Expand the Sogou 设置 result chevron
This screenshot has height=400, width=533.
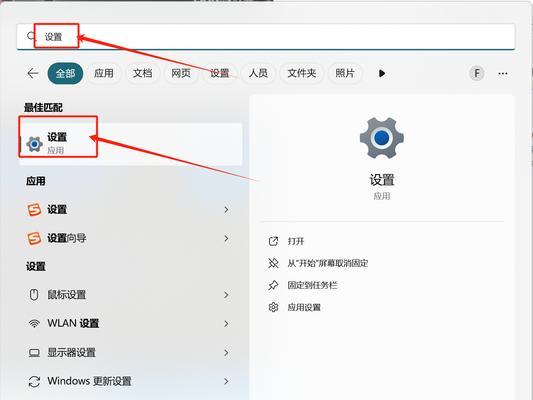click(x=226, y=210)
